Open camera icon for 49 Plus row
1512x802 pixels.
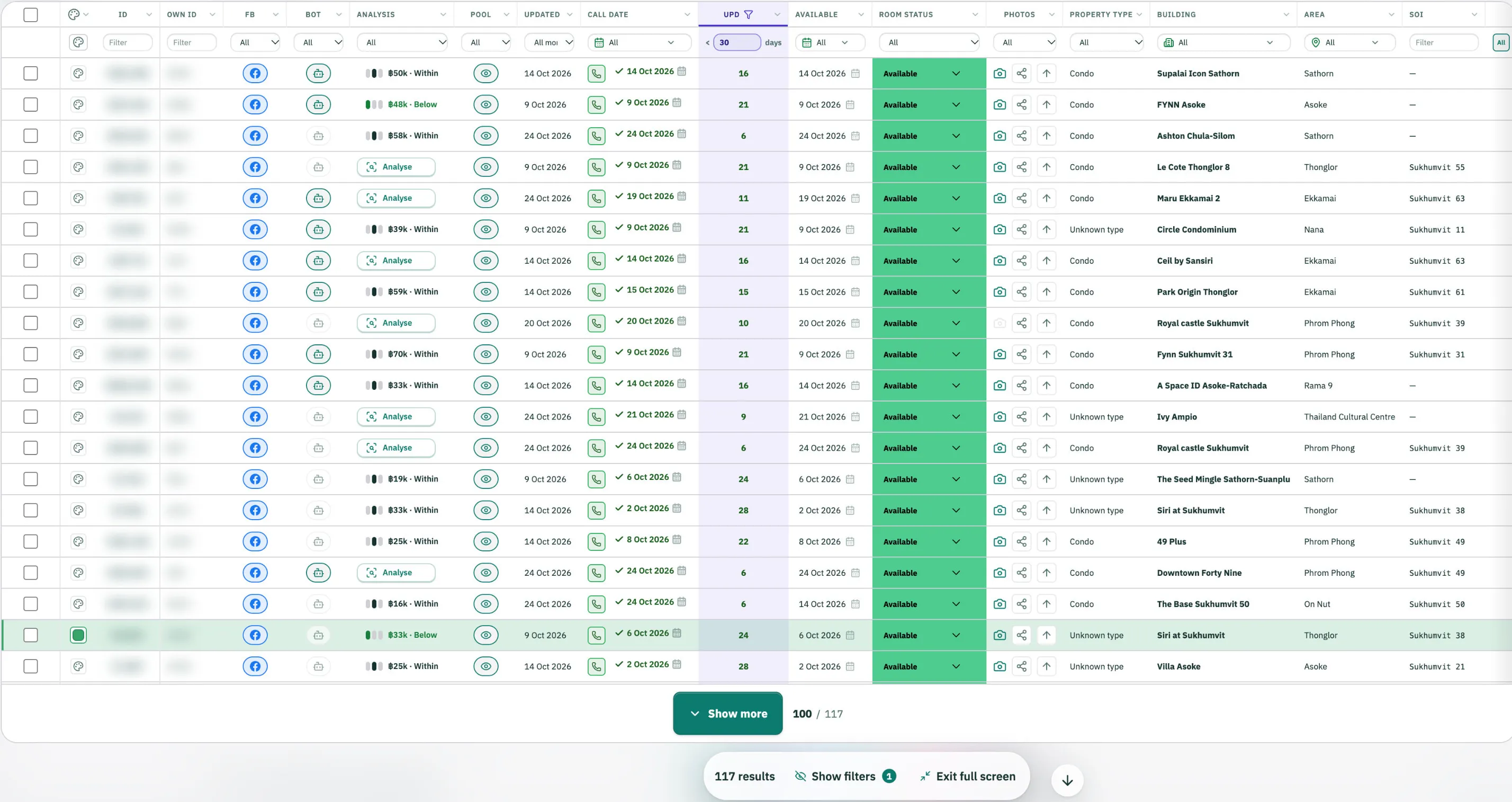pos(1000,542)
